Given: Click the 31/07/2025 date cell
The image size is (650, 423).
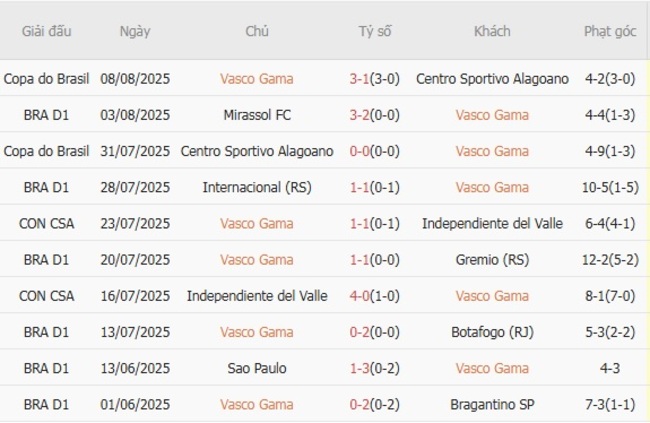Looking at the screenshot, I should click(135, 151).
